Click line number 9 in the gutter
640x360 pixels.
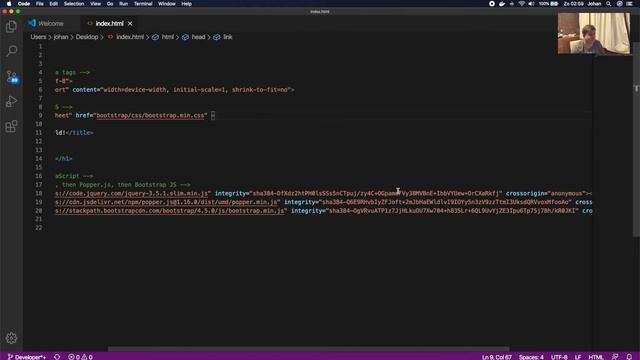[x=40, y=116]
